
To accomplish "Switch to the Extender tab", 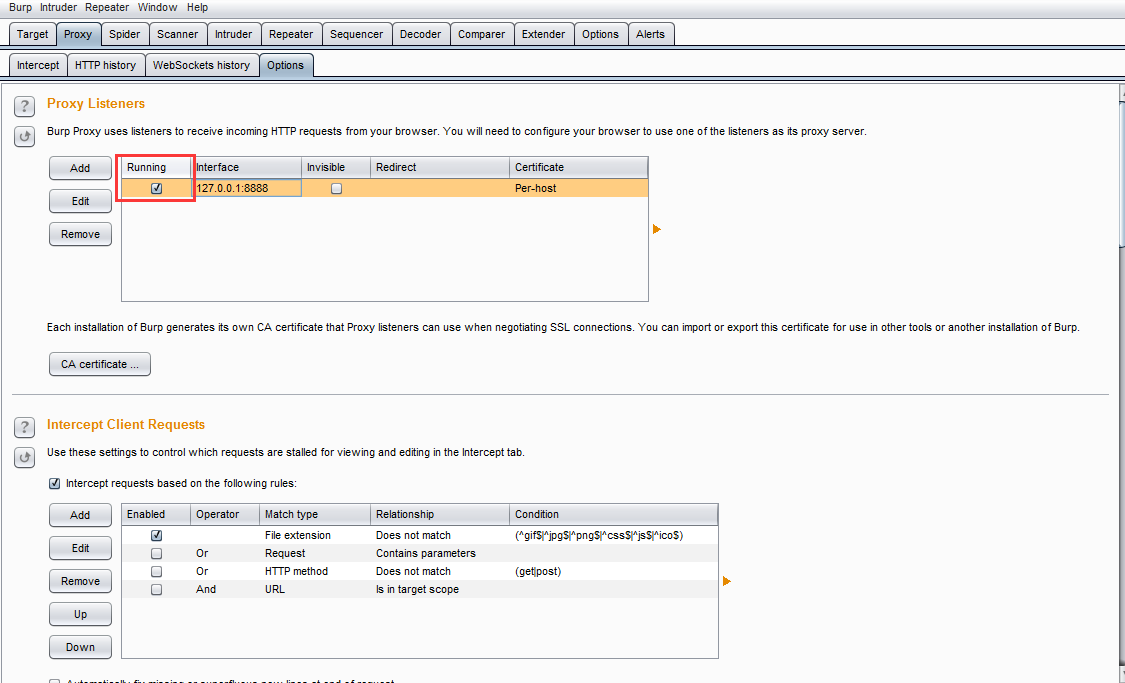I will pos(544,34).
